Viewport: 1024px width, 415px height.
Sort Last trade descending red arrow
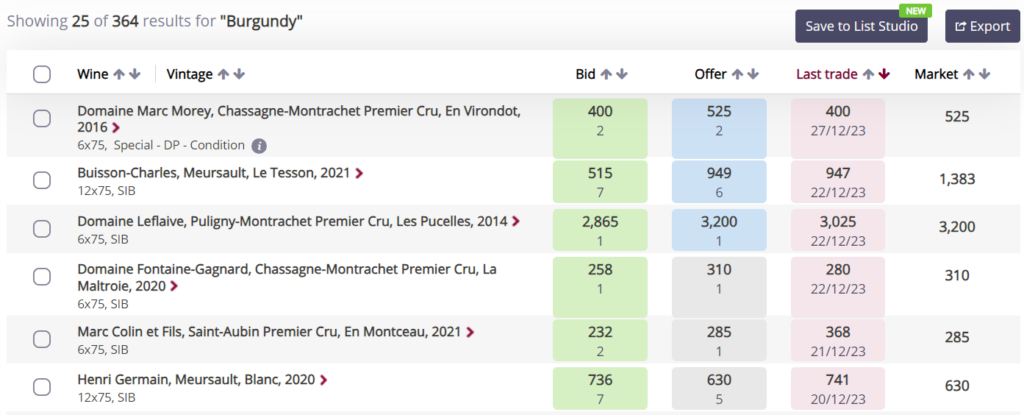click(x=884, y=75)
